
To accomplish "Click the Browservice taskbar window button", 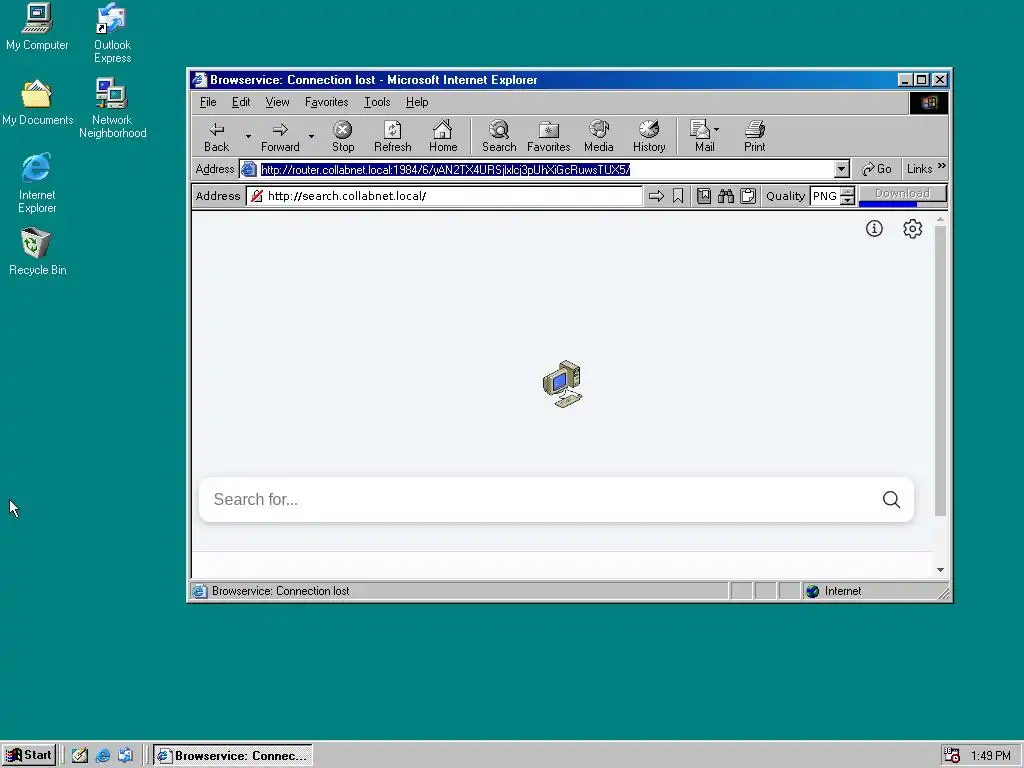I will (x=233, y=756).
